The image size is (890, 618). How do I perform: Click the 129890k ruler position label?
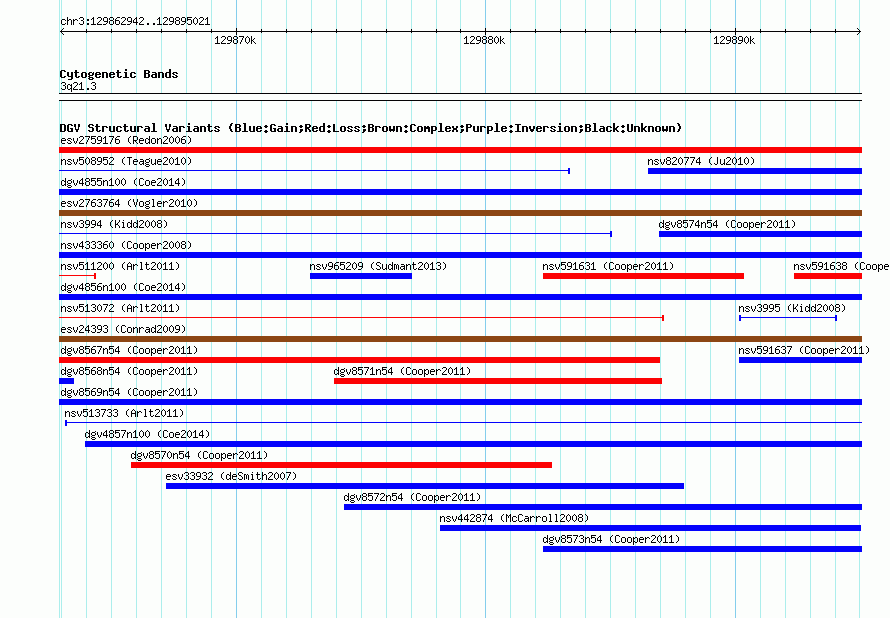(x=734, y=40)
